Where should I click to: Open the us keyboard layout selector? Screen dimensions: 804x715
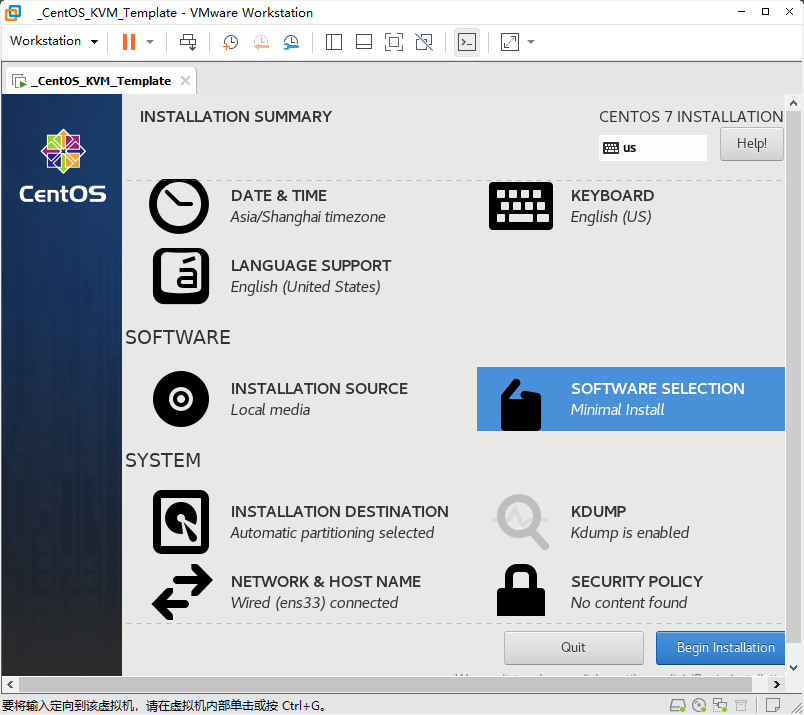pos(652,148)
